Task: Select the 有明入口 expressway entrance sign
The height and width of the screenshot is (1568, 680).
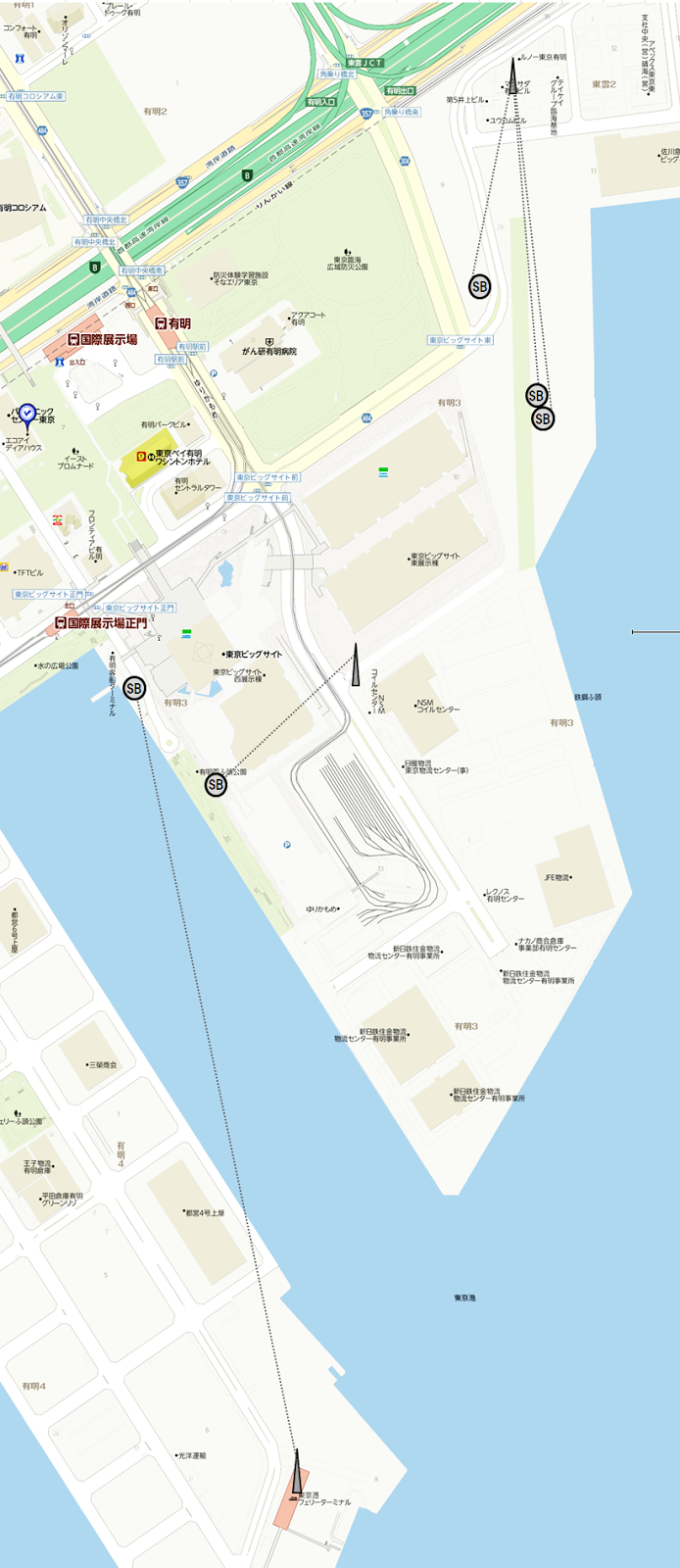Action: pyautogui.click(x=321, y=102)
